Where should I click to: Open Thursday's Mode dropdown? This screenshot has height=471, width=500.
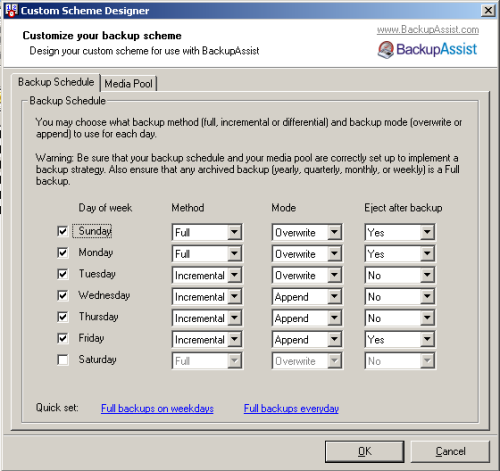pos(307,318)
